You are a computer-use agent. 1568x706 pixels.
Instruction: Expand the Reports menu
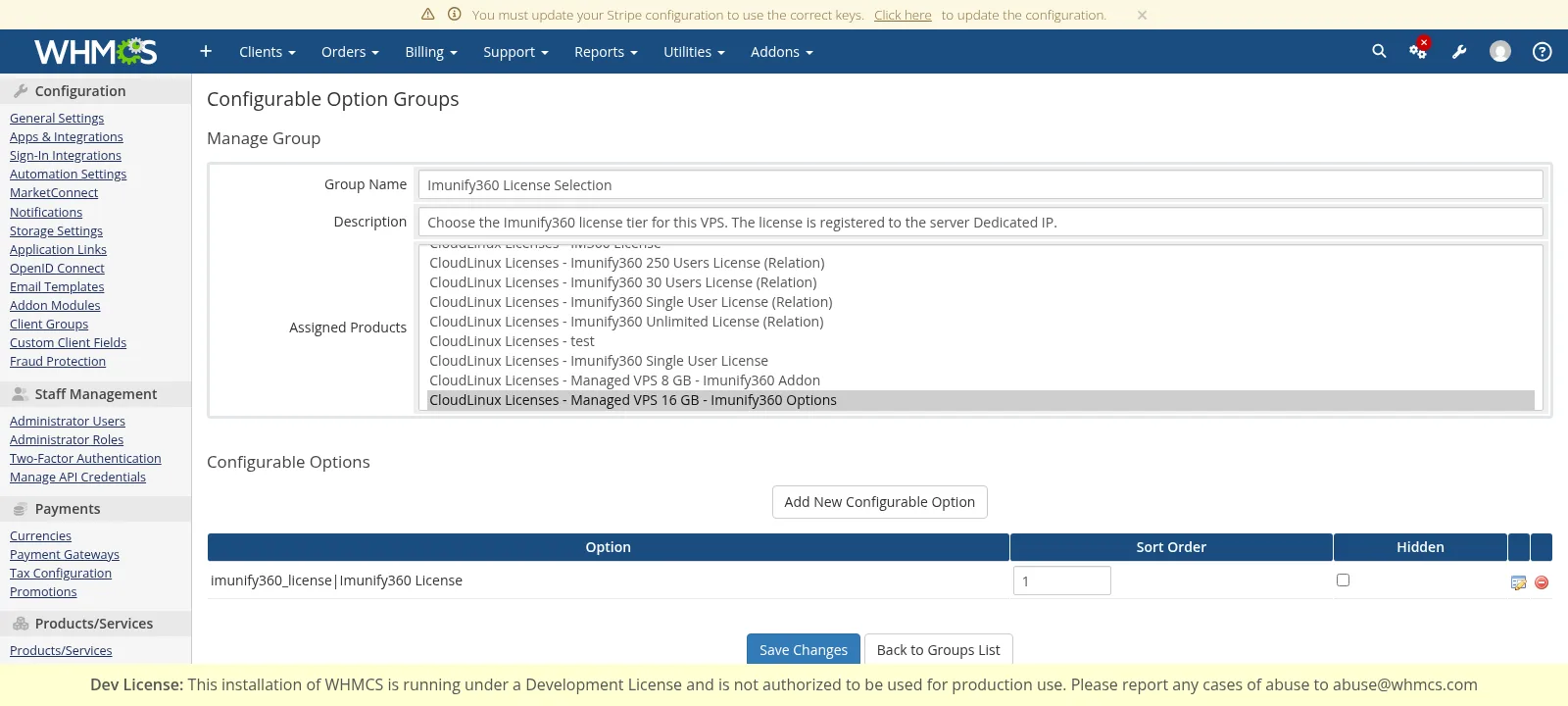[x=606, y=52]
